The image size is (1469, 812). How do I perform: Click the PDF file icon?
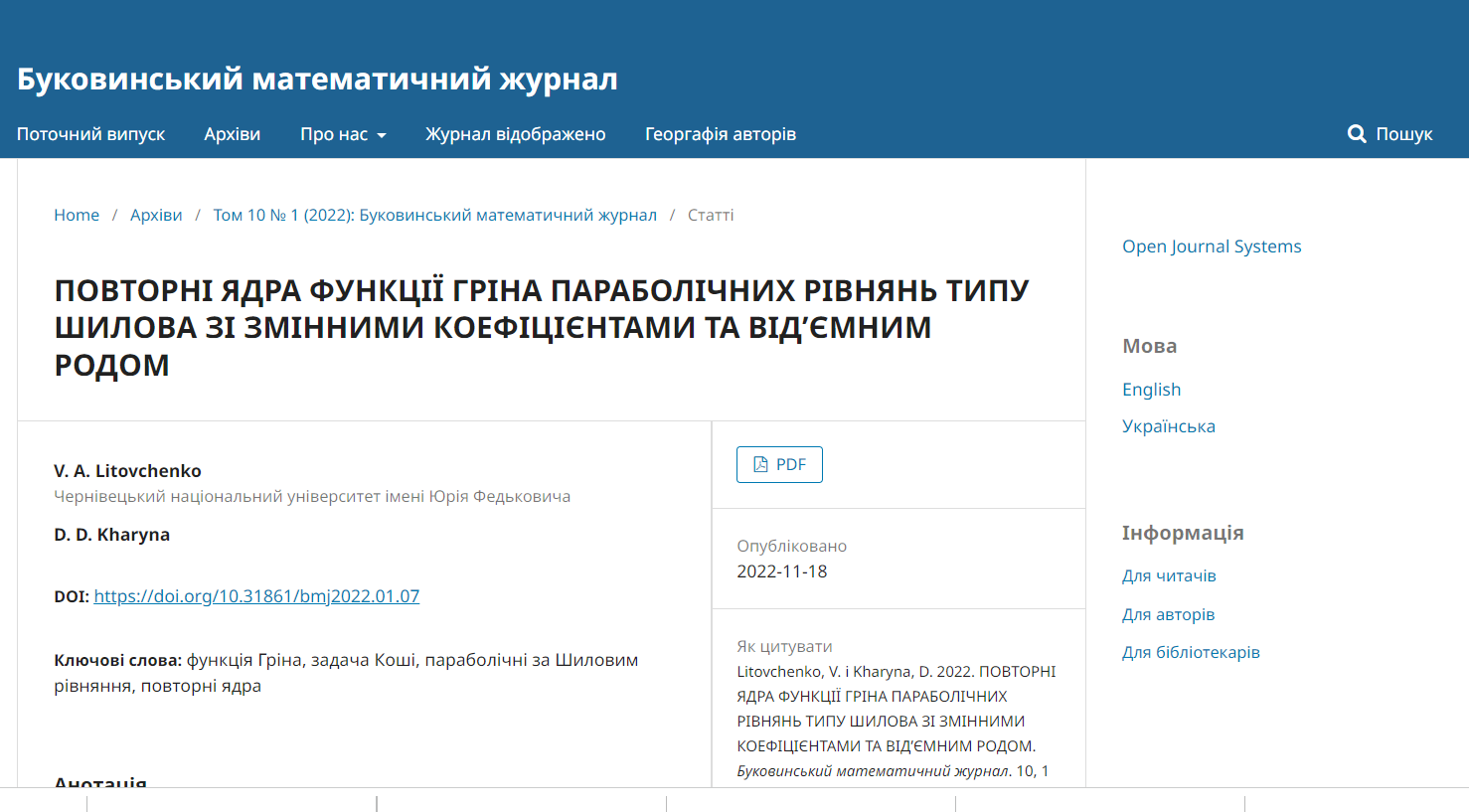[760, 464]
